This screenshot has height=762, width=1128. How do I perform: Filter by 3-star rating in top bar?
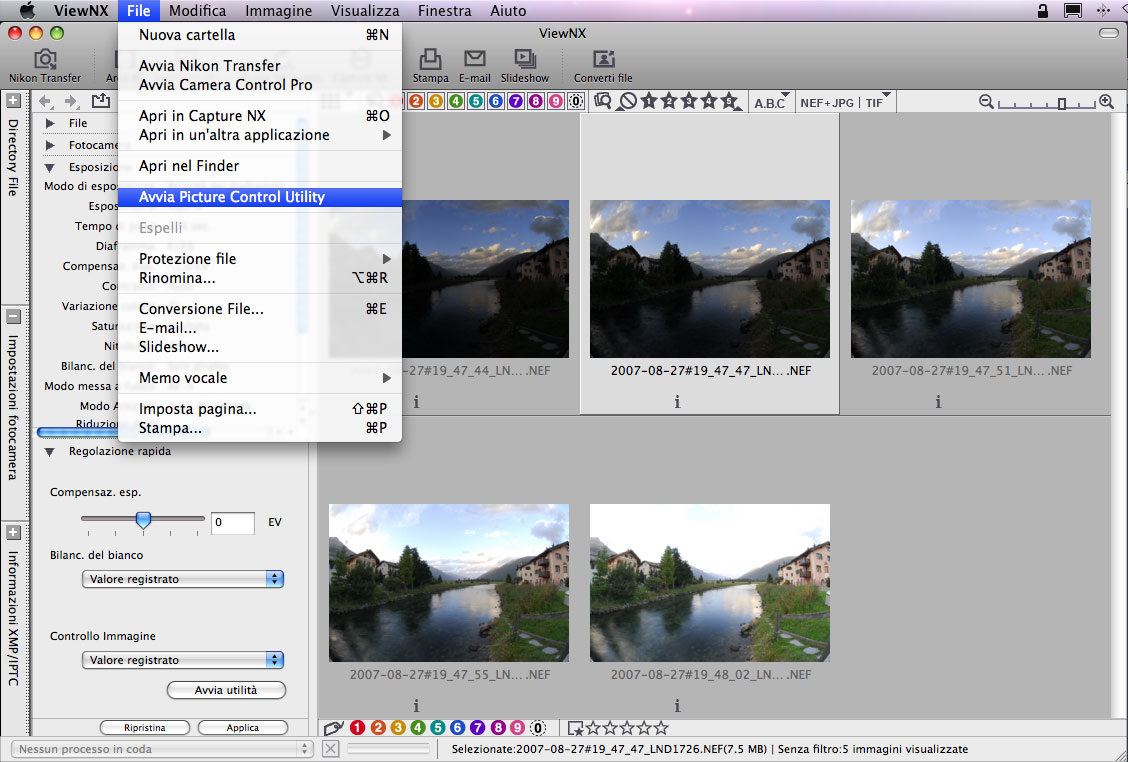click(689, 101)
